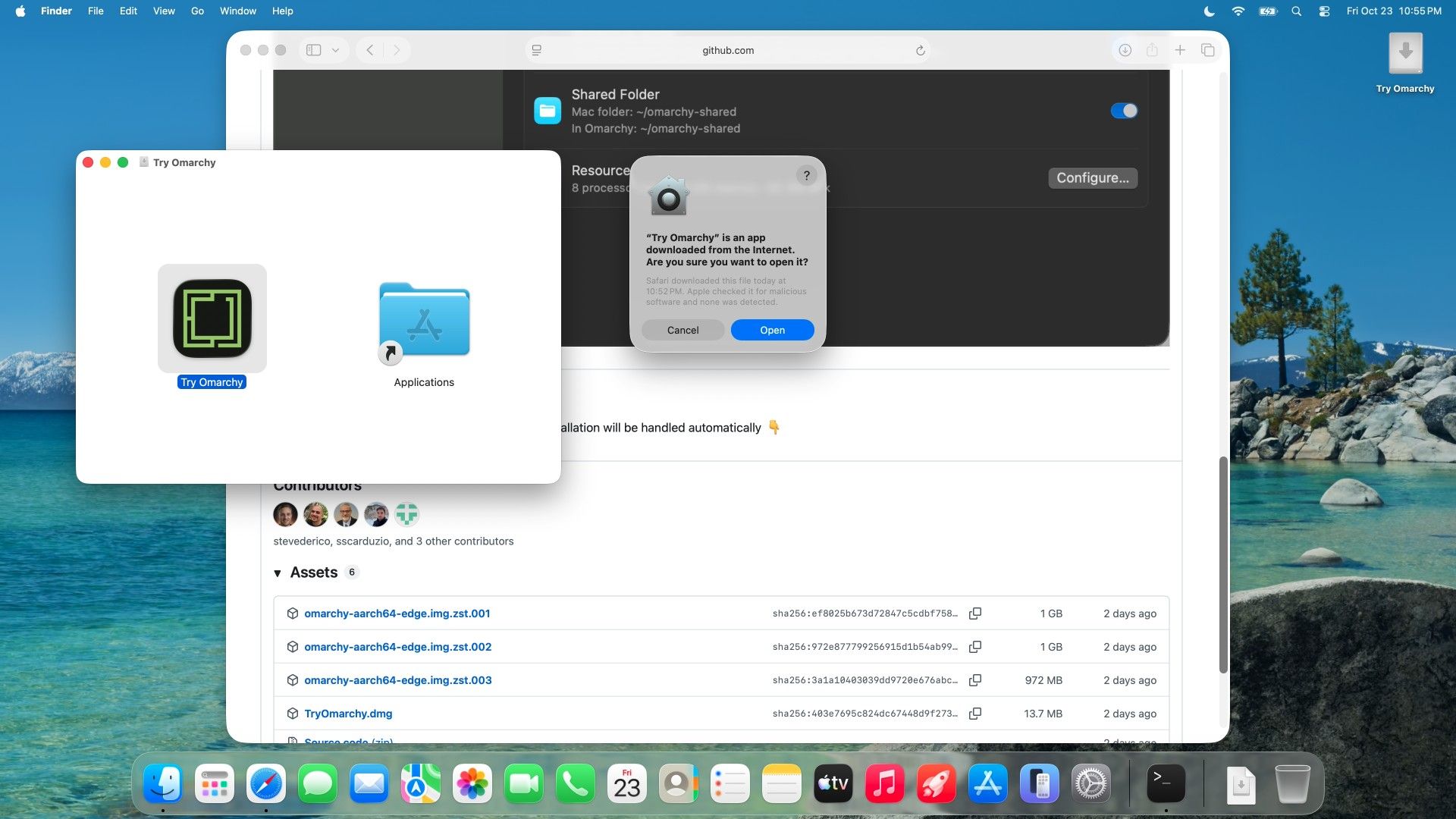Toggle Focus moon icon in menu bar
The image size is (1456, 819).
pos(1210,11)
